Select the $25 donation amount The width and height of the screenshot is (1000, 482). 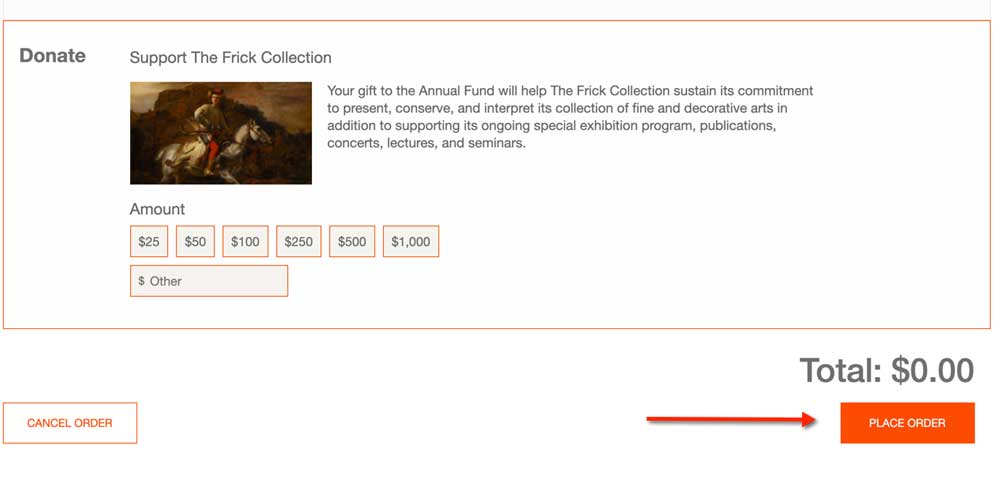point(149,242)
